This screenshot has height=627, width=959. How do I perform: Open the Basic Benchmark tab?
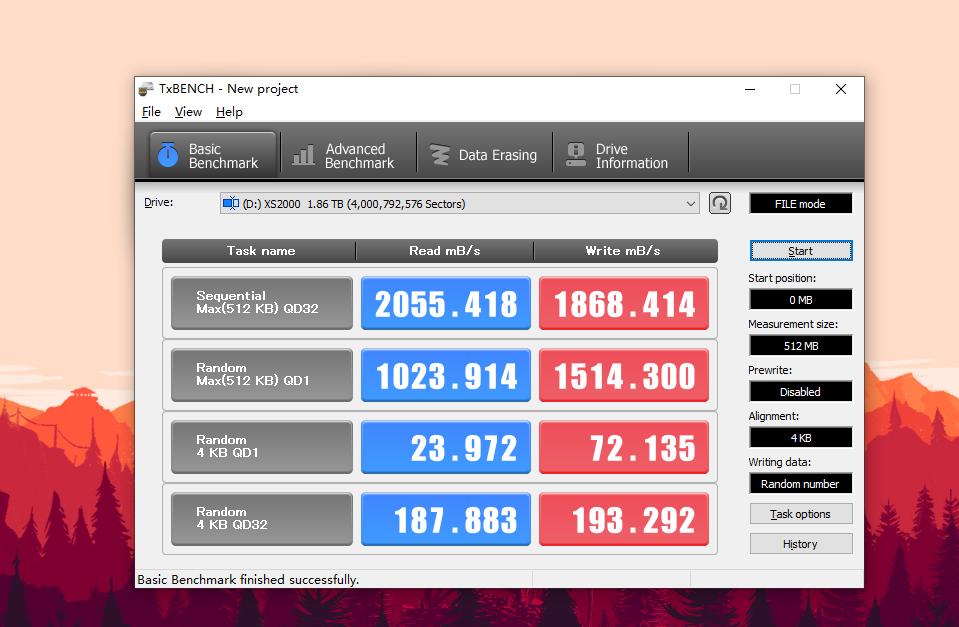coord(213,155)
